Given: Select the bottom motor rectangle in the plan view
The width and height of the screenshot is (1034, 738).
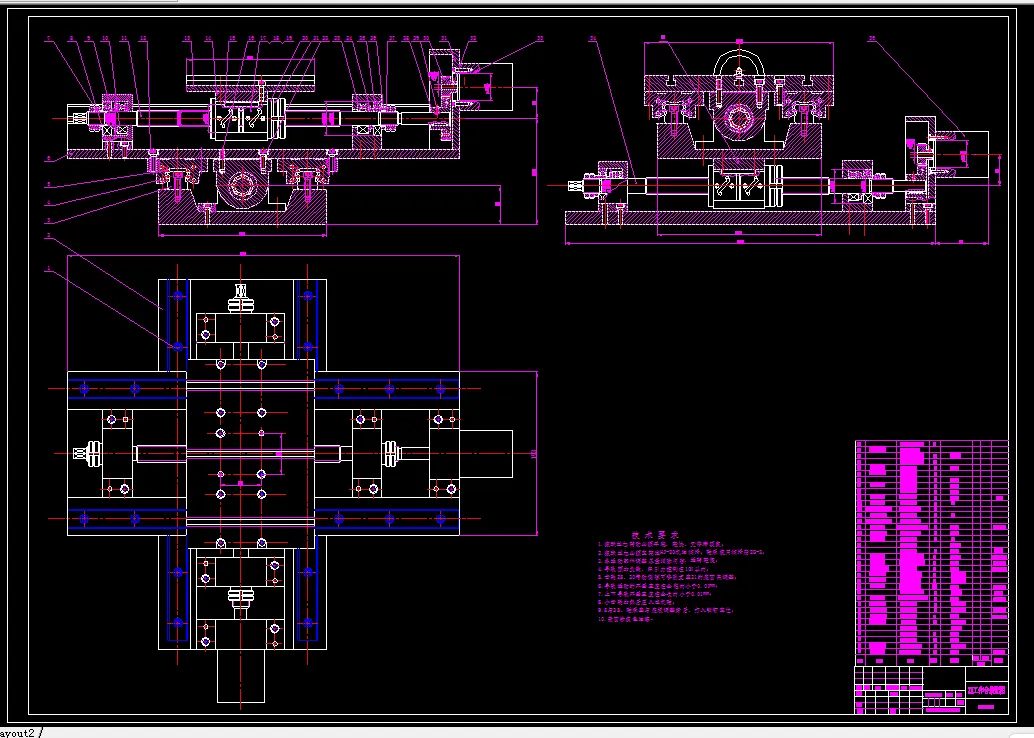Looking at the screenshot, I should [x=241, y=676].
